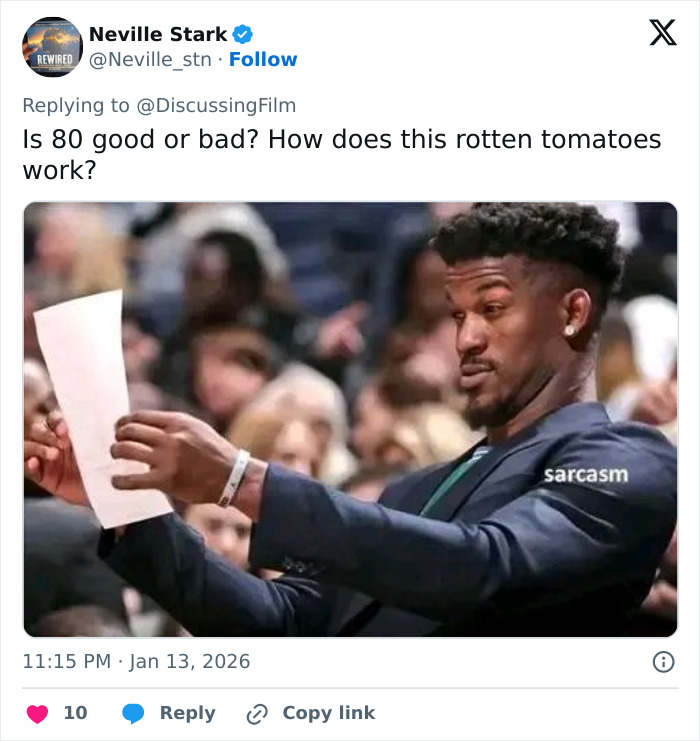Open the attached meme image
The height and width of the screenshot is (741, 700).
point(350,420)
